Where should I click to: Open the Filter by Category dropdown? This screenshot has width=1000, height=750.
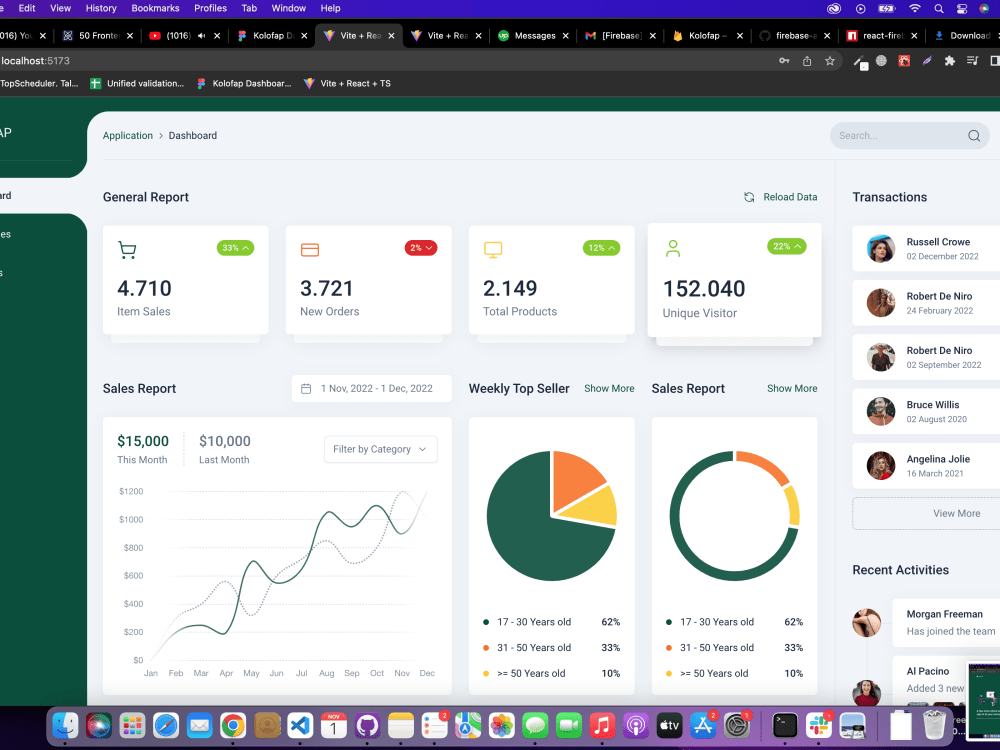pos(381,449)
